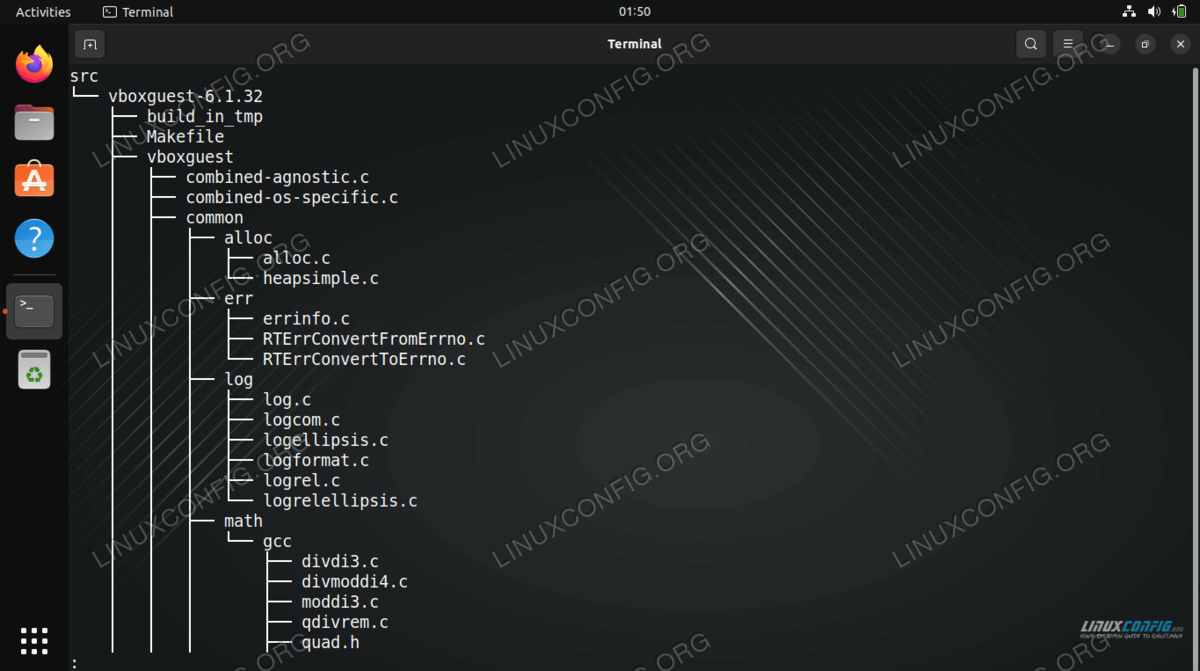The image size is (1200, 671).
Task: Click 'logcom.c' file name
Action: [302, 420]
